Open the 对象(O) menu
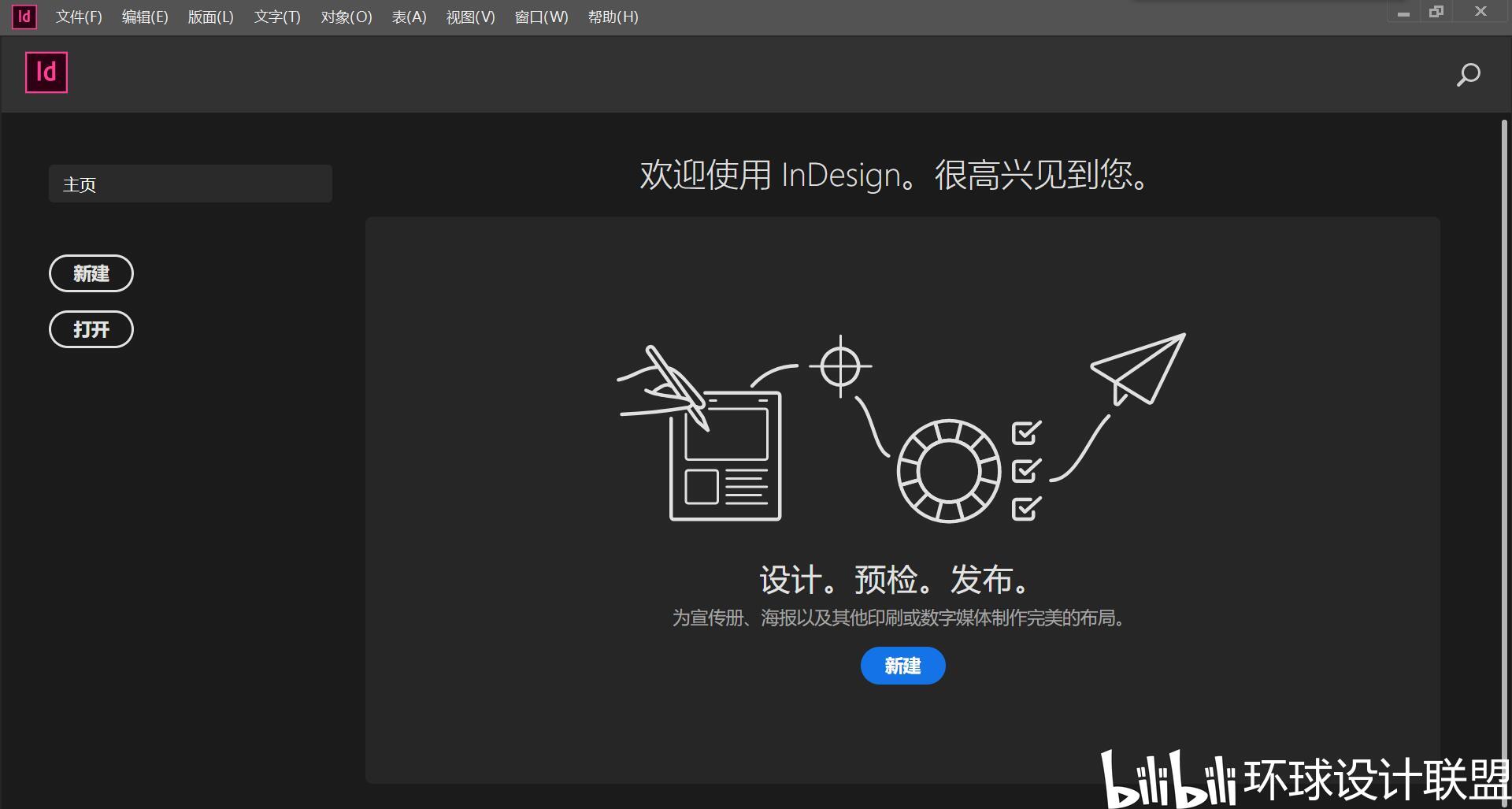 [x=346, y=17]
